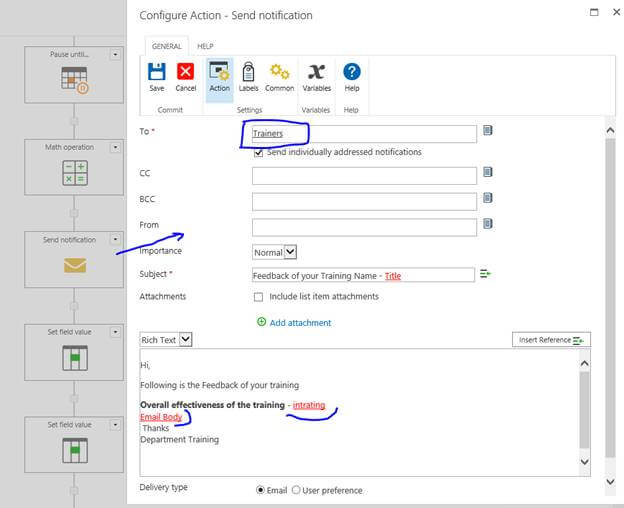The height and width of the screenshot is (508, 624).
Task: Click the Email Body reference in message
Action: point(161,417)
